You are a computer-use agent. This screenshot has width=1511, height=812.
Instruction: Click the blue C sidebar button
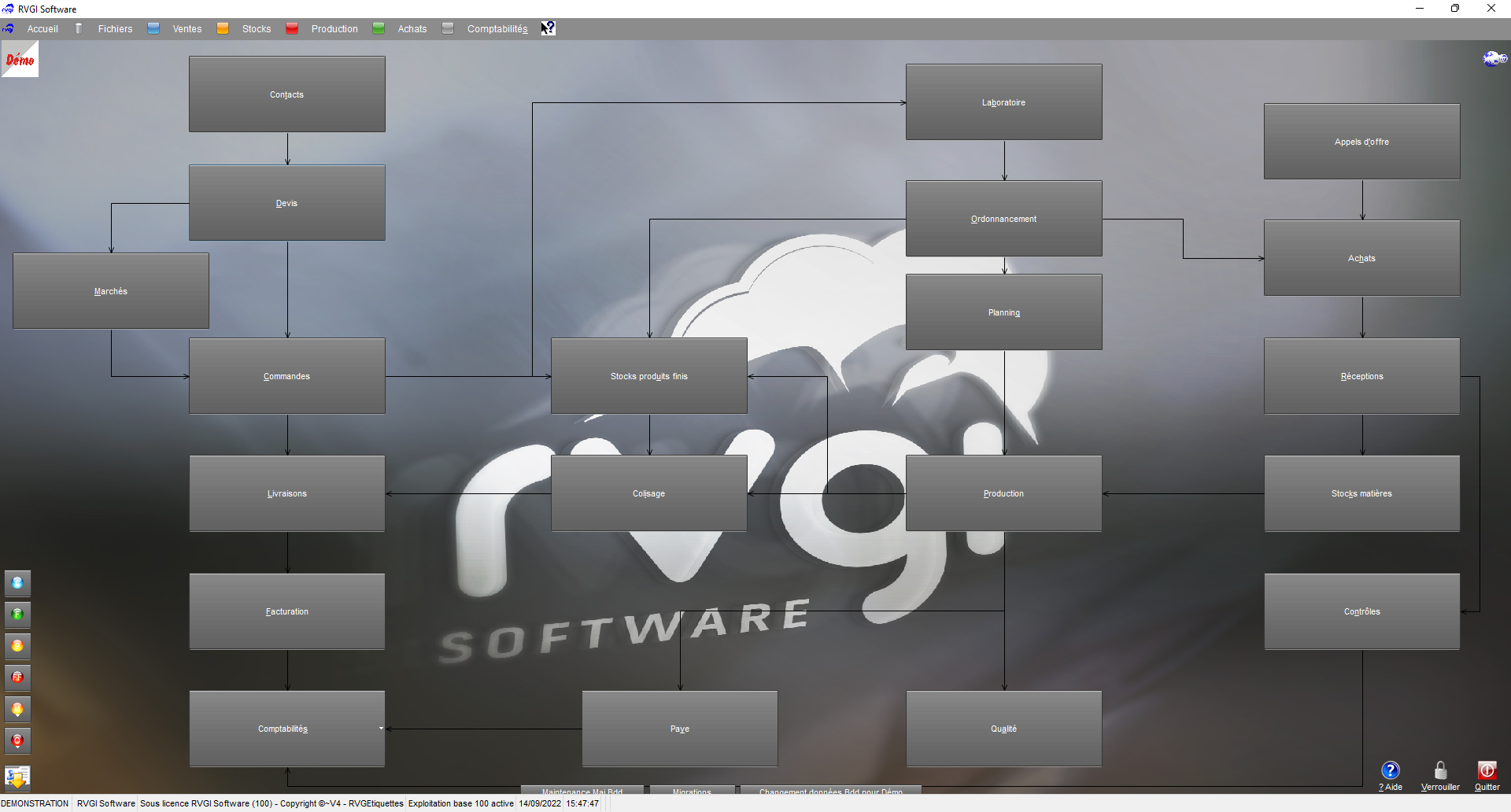(17, 583)
